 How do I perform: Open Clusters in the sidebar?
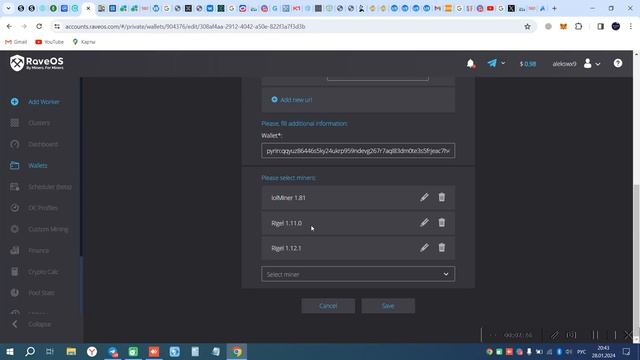[x=39, y=123]
